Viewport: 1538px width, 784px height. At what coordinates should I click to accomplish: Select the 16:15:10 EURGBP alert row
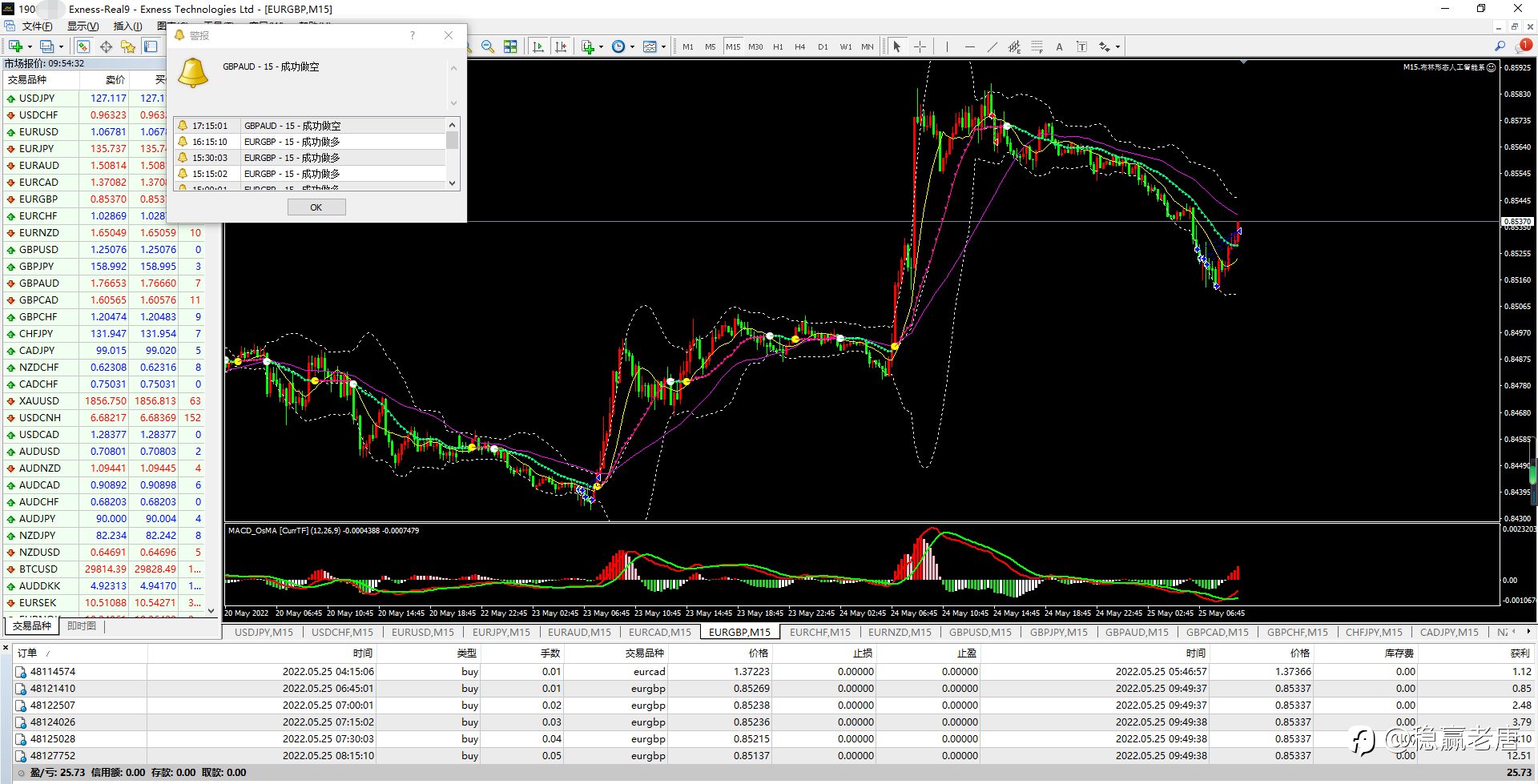click(310, 142)
